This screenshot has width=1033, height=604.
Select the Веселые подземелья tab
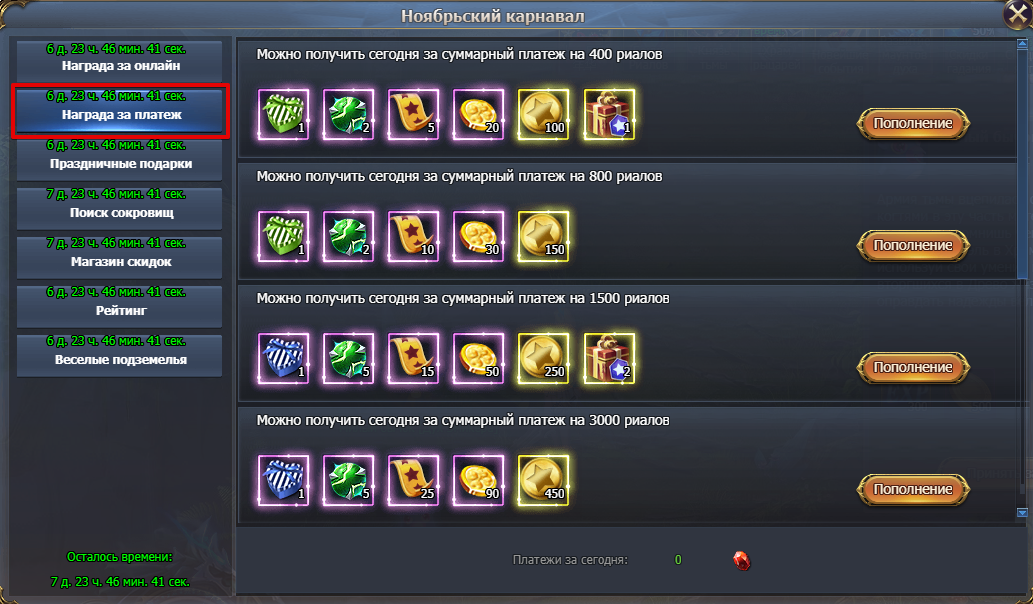click(119, 354)
